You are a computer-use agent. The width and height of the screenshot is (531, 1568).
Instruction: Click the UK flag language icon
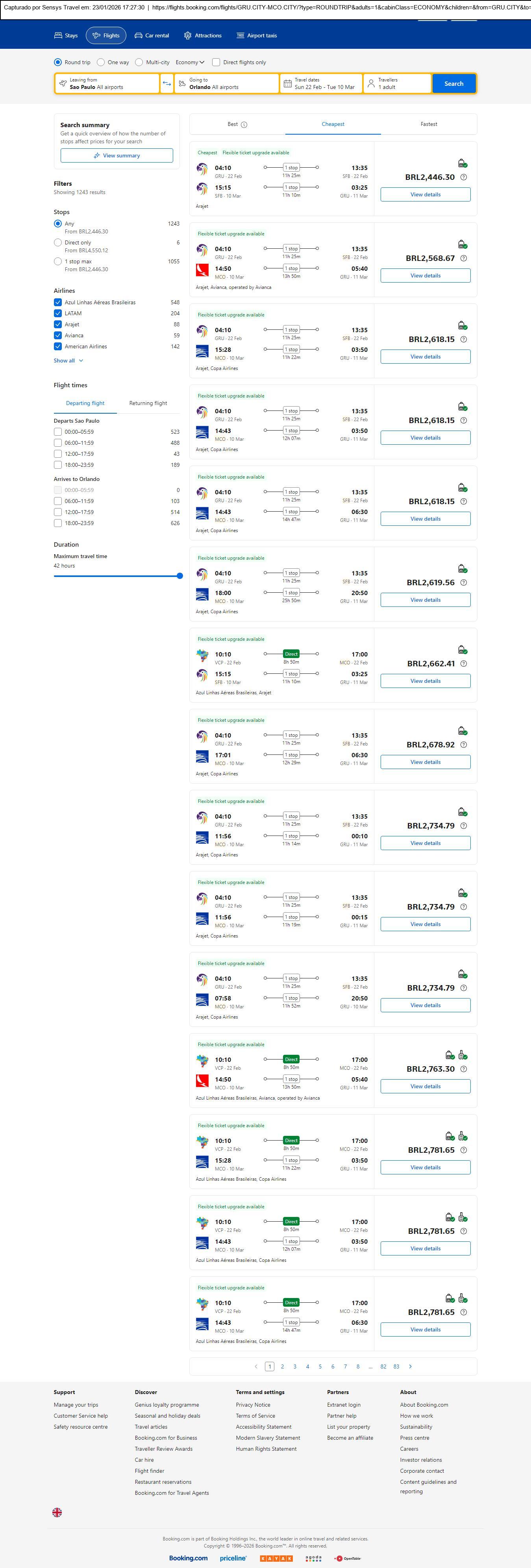[57, 1512]
